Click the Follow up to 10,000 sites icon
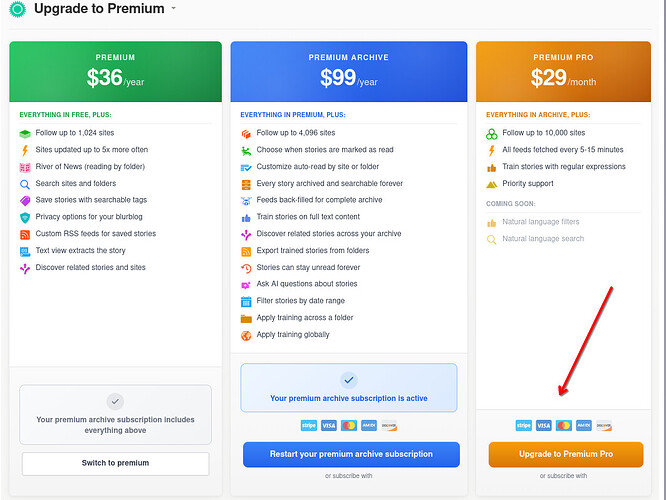666x500 pixels. (x=491, y=133)
